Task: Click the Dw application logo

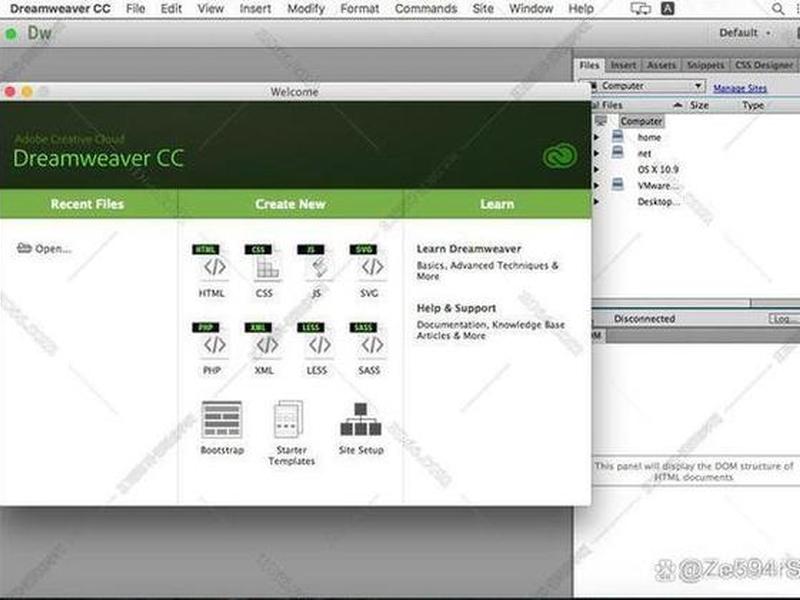Action: coord(39,34)
